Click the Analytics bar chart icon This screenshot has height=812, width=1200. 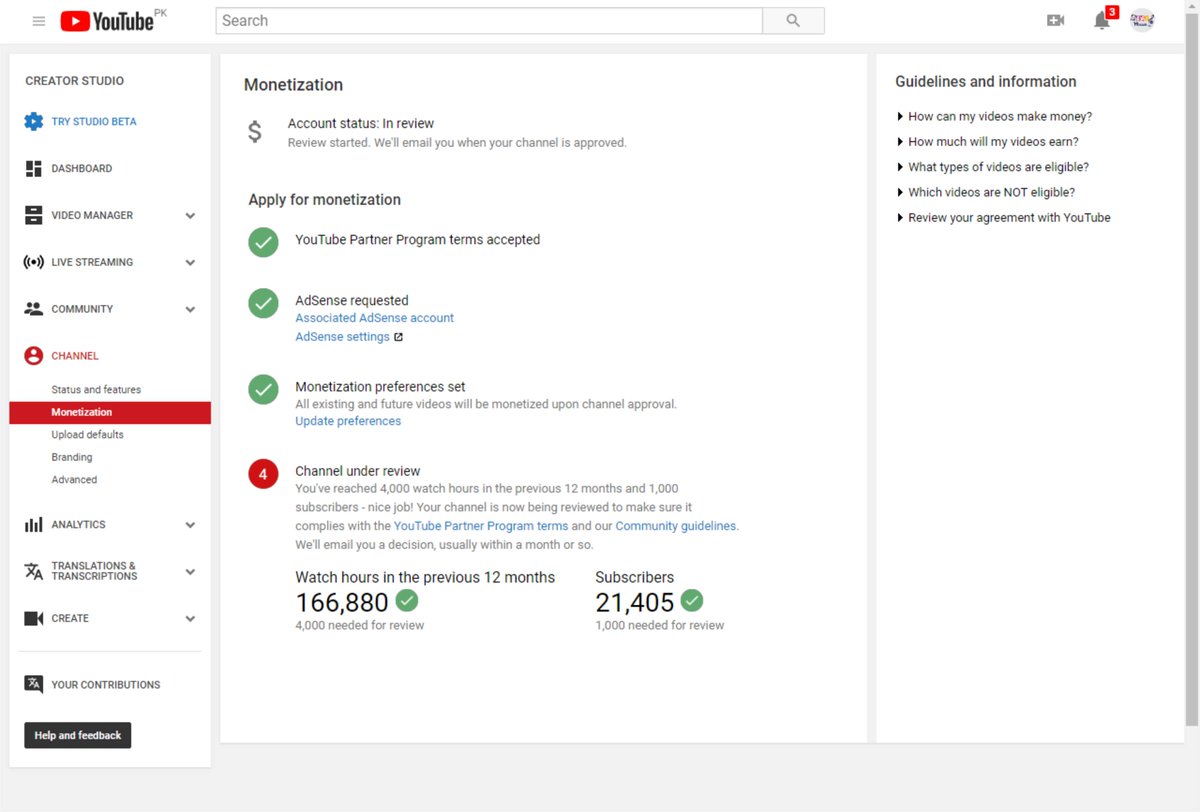pyautogui.click(x=34, y=524)
